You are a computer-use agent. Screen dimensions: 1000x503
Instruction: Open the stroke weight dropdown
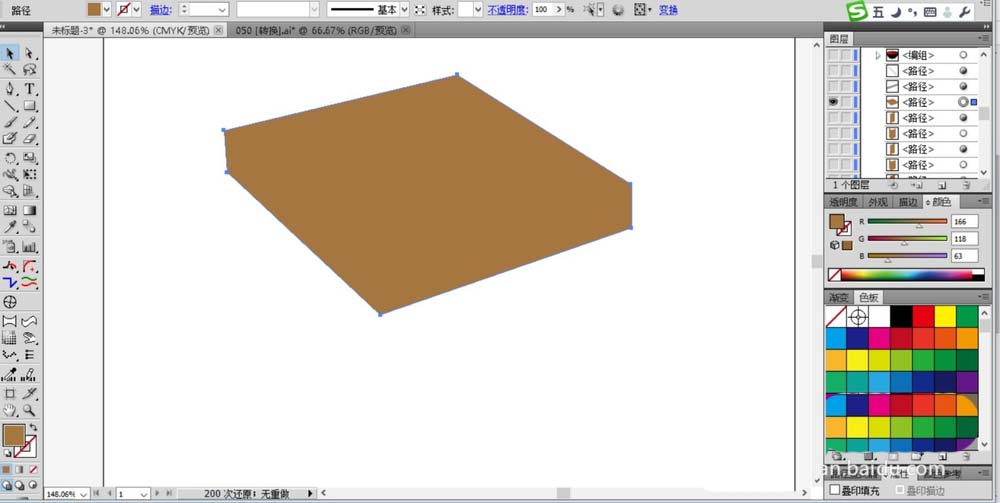(222, 10)
